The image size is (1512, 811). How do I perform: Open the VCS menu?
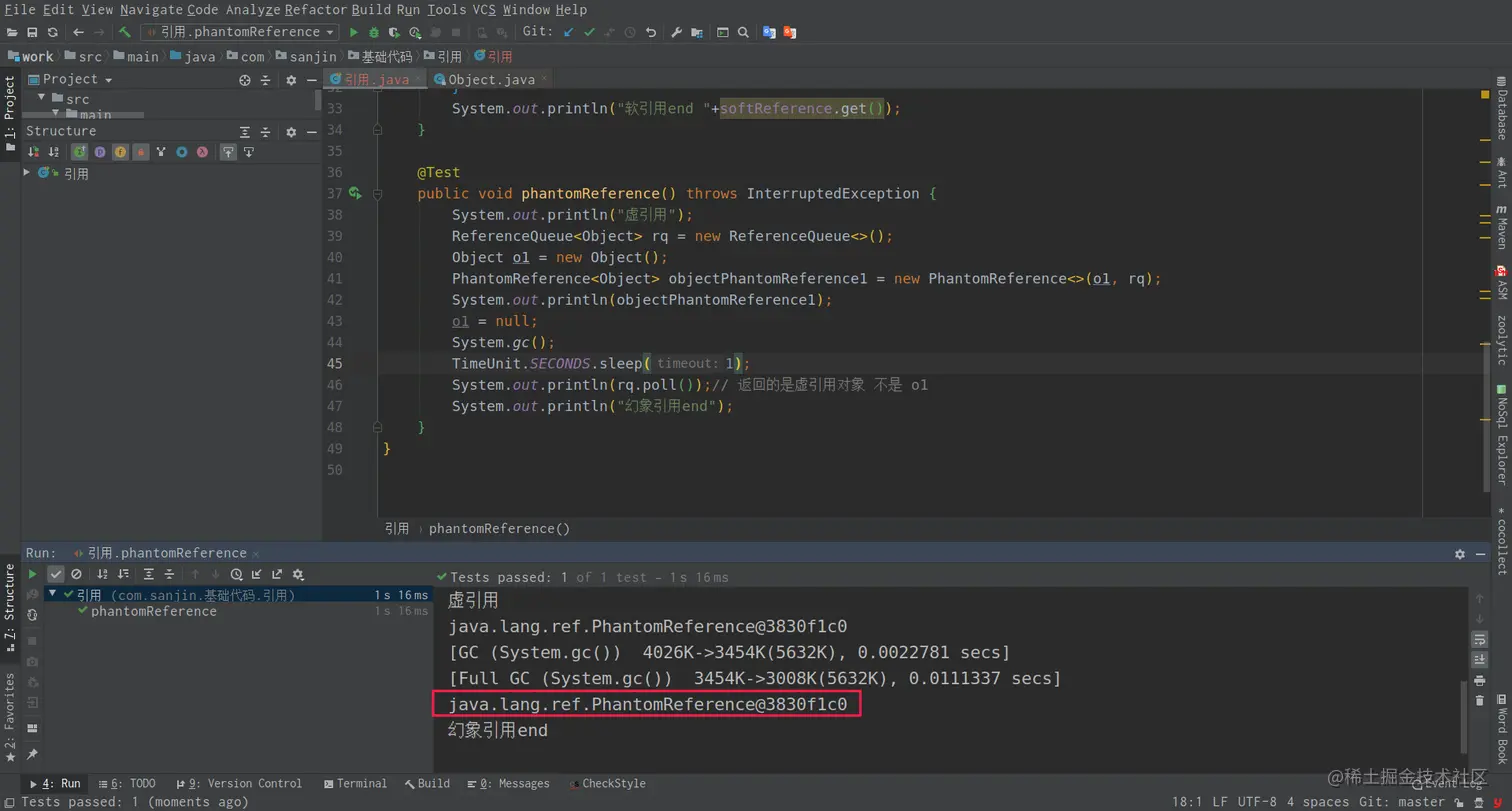tap(484, 10)
